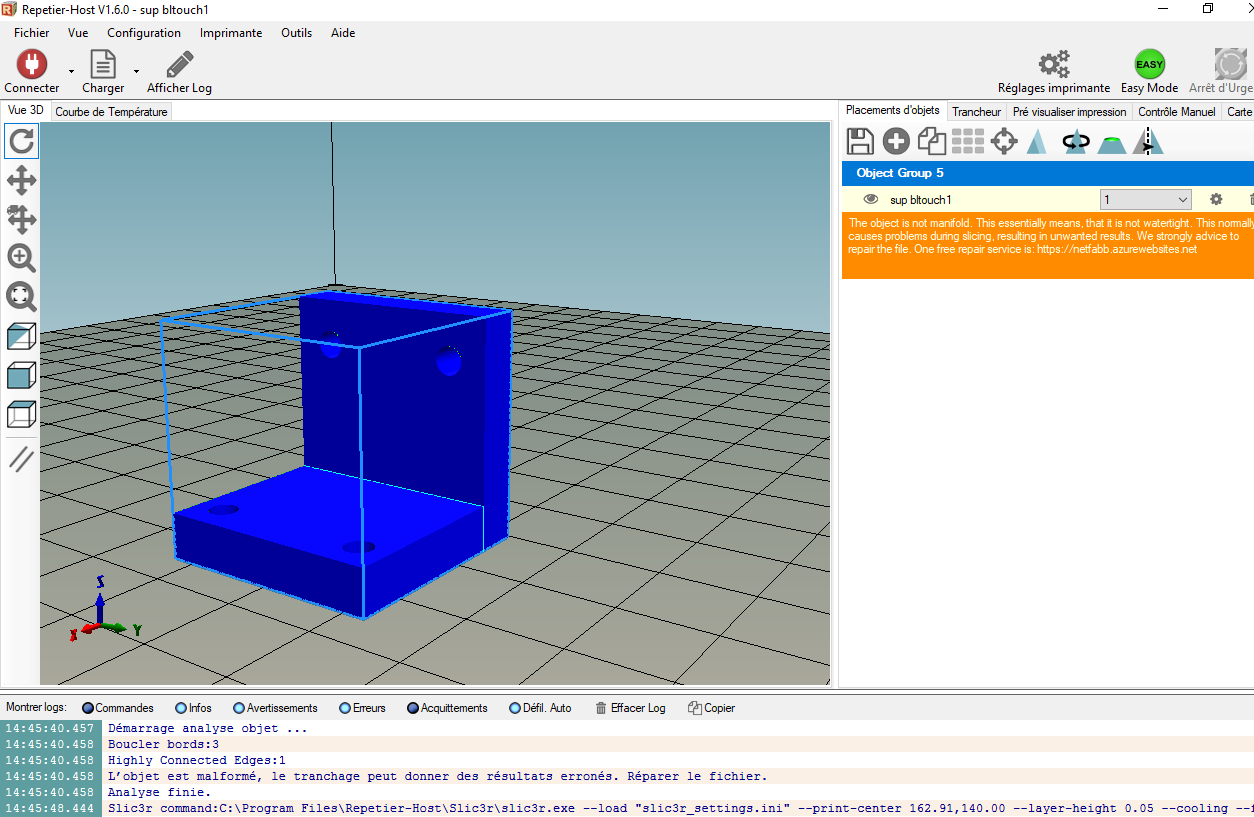1254x817 pixels.
Task: Click the auto-position grid icon
Action: coord(968,141)
